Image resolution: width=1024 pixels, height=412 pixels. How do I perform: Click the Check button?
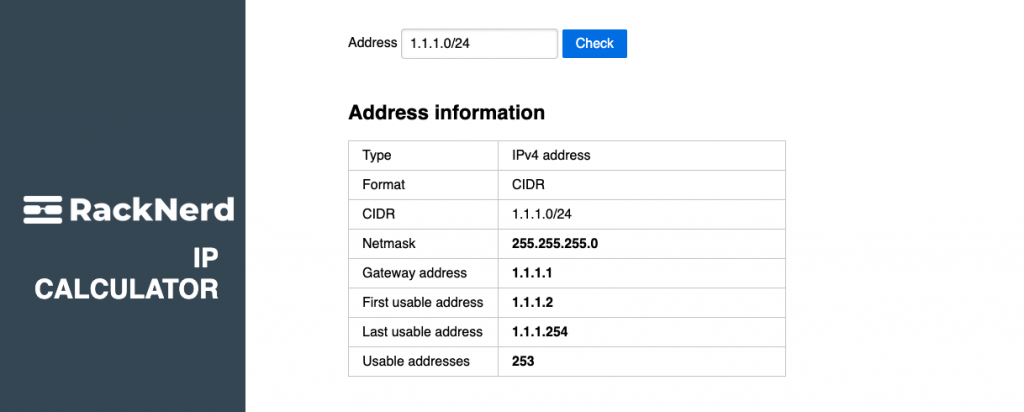pyautogui.click(x=594, y=43)
